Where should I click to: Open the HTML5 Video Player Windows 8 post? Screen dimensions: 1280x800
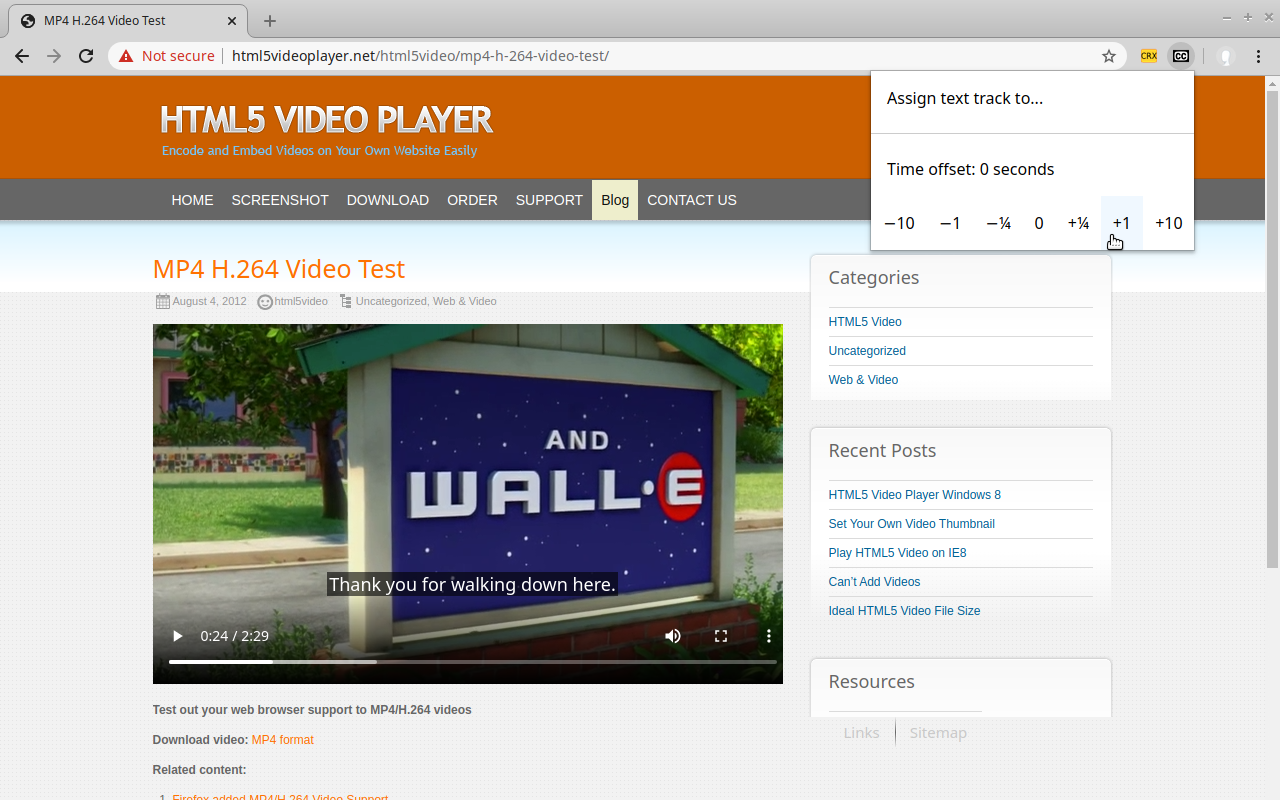point(914,495)
